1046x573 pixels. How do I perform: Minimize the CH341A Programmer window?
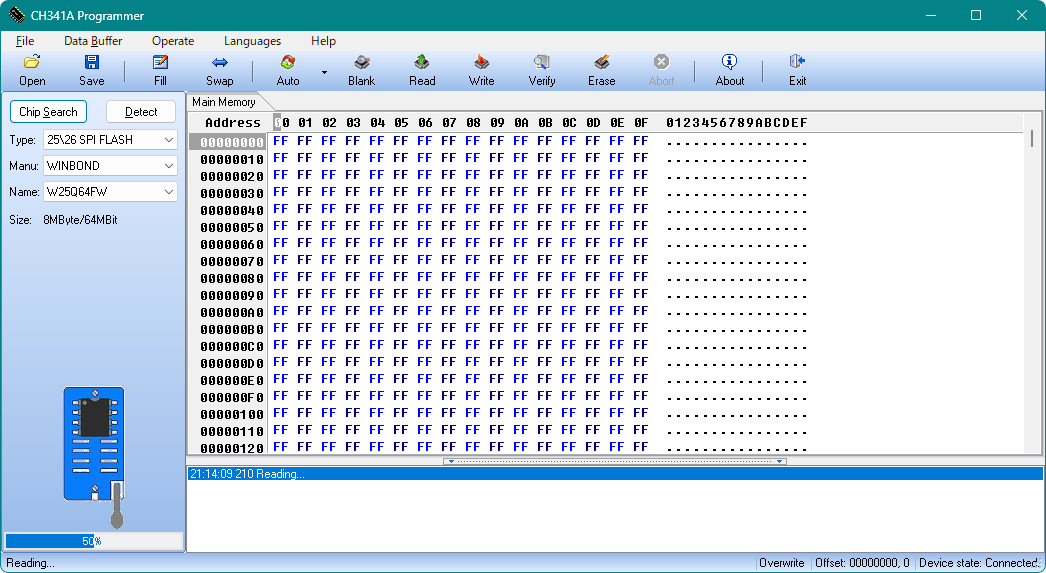point(931,15)
